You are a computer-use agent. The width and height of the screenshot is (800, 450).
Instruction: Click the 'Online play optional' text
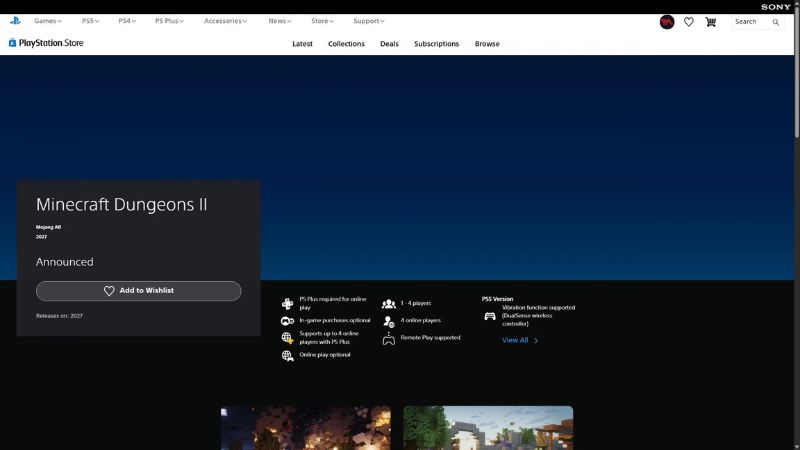pyautogui.click(x=324, y=355)
